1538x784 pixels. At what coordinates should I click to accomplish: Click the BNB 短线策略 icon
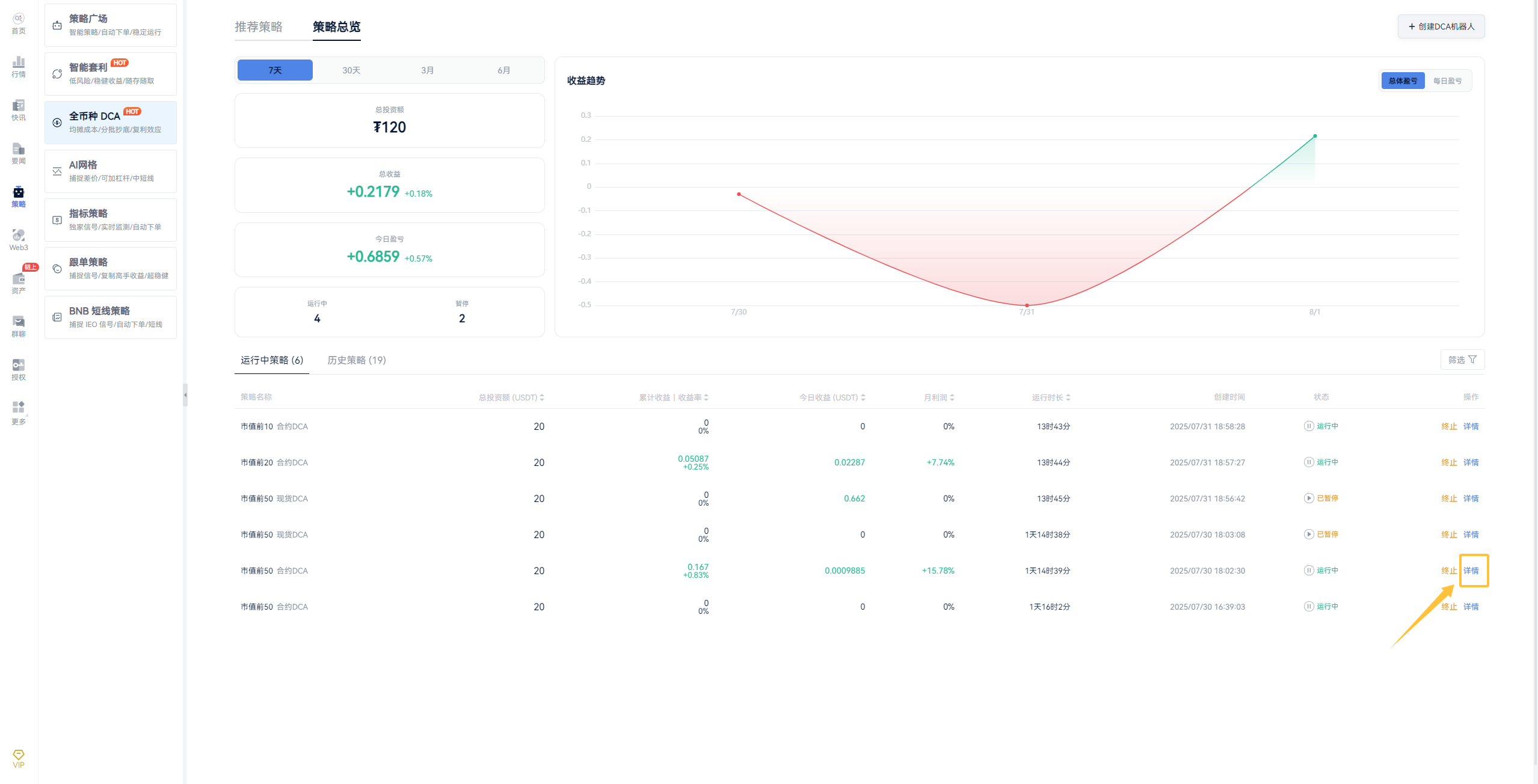pyautogui.click(x=57, y=317)
